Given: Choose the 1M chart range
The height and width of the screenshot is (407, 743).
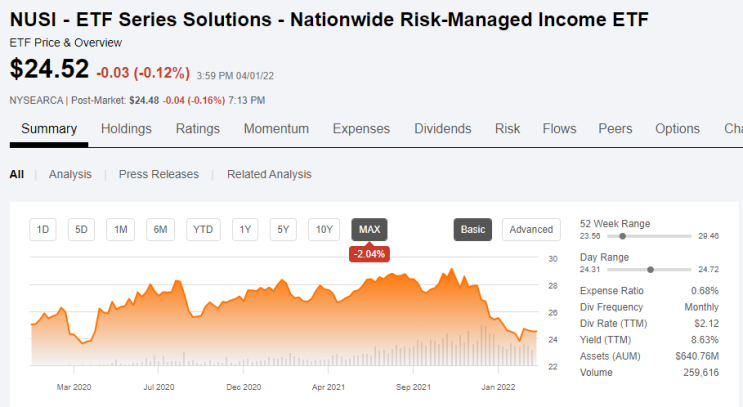Looking at the screenshot, I should [120, 229].
